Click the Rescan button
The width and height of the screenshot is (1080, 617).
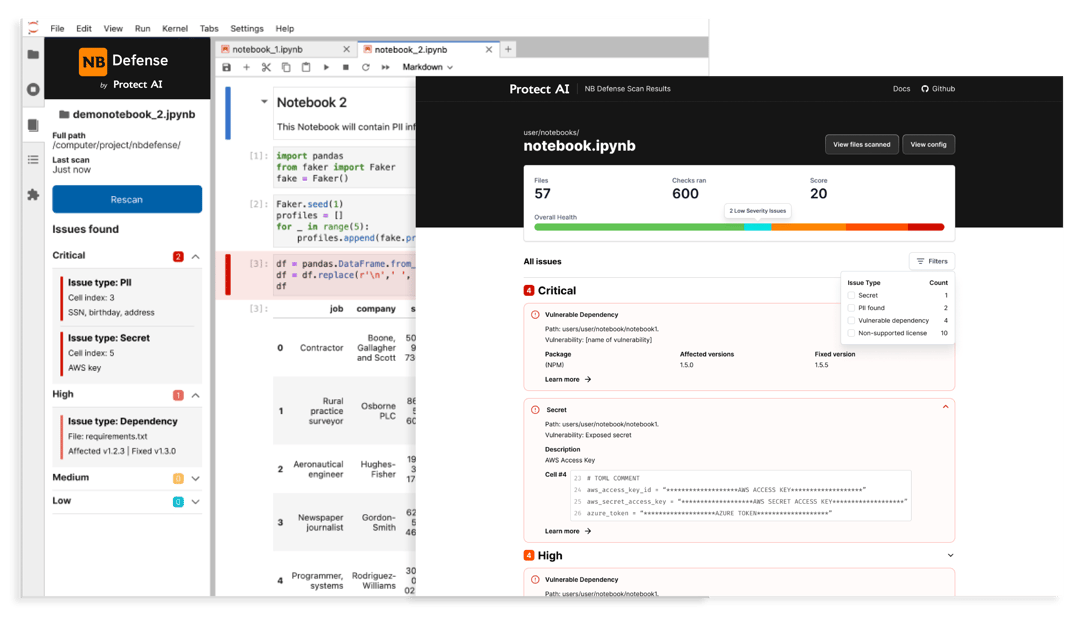127,199
